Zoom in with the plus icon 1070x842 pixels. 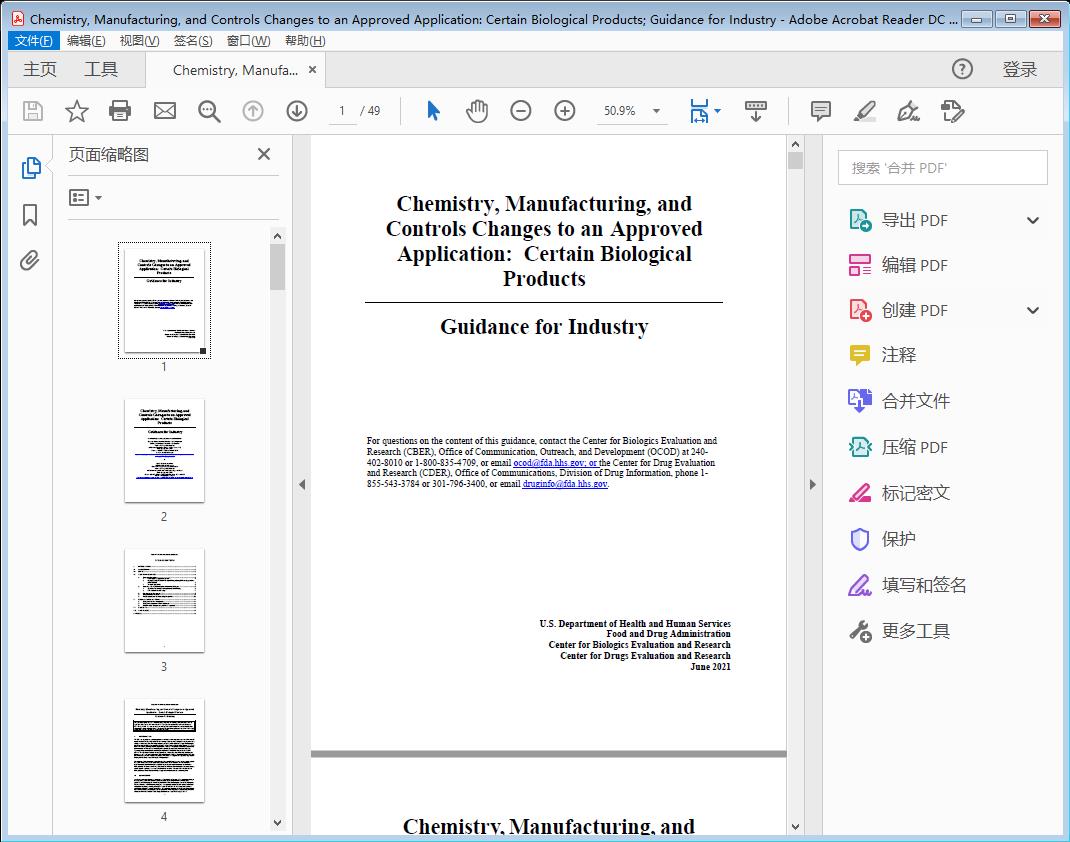(564, 111)
